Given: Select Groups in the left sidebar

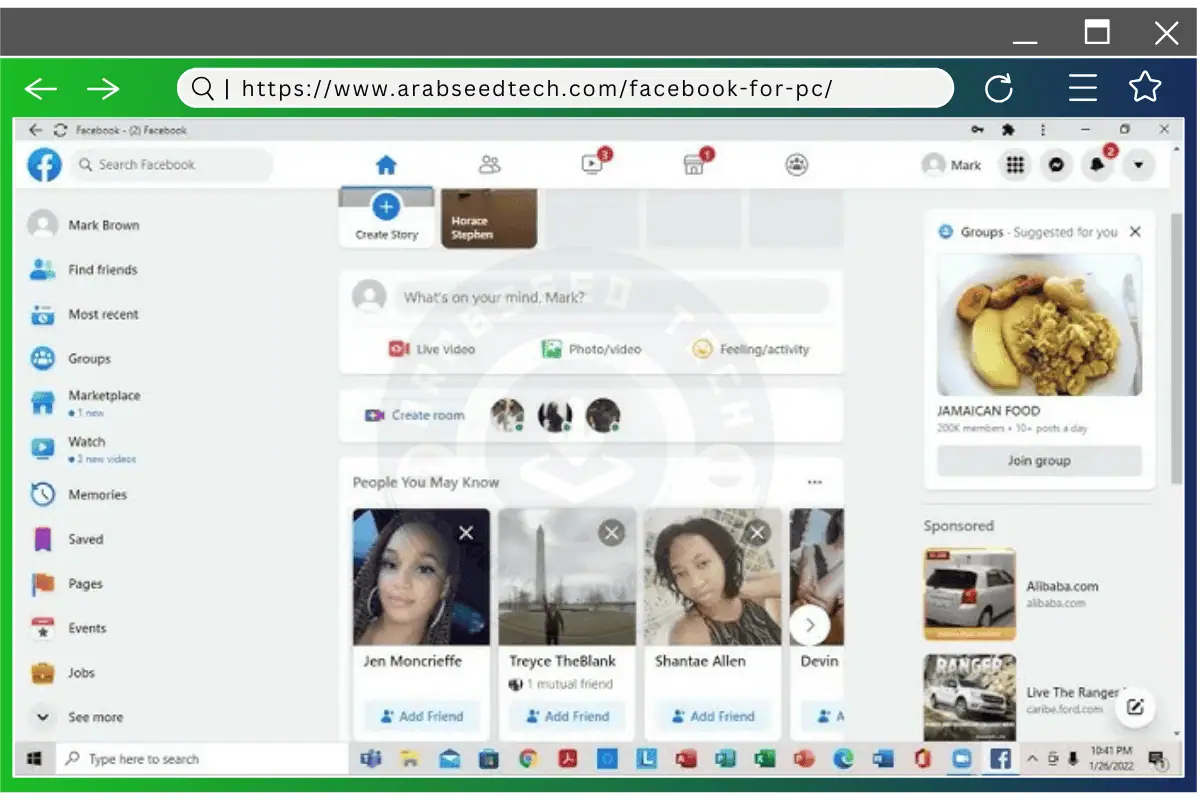Looking at the screenshot, I should click(90, 358).
